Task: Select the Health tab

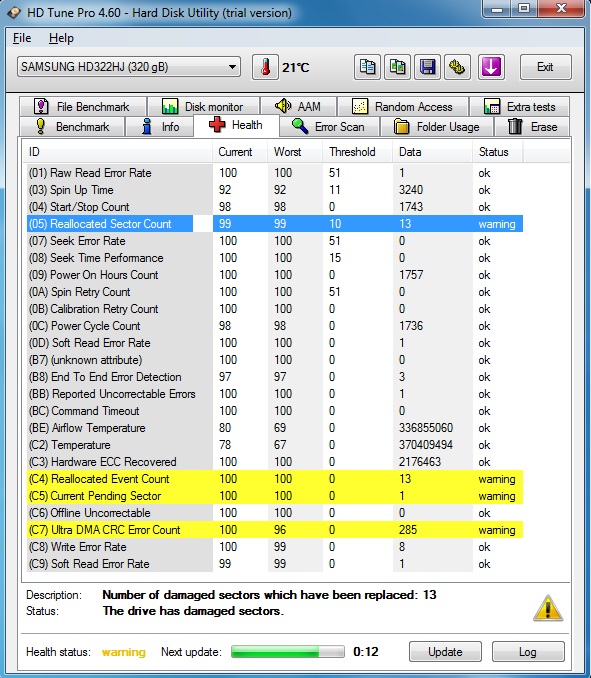Action: (x=236, y=125)
